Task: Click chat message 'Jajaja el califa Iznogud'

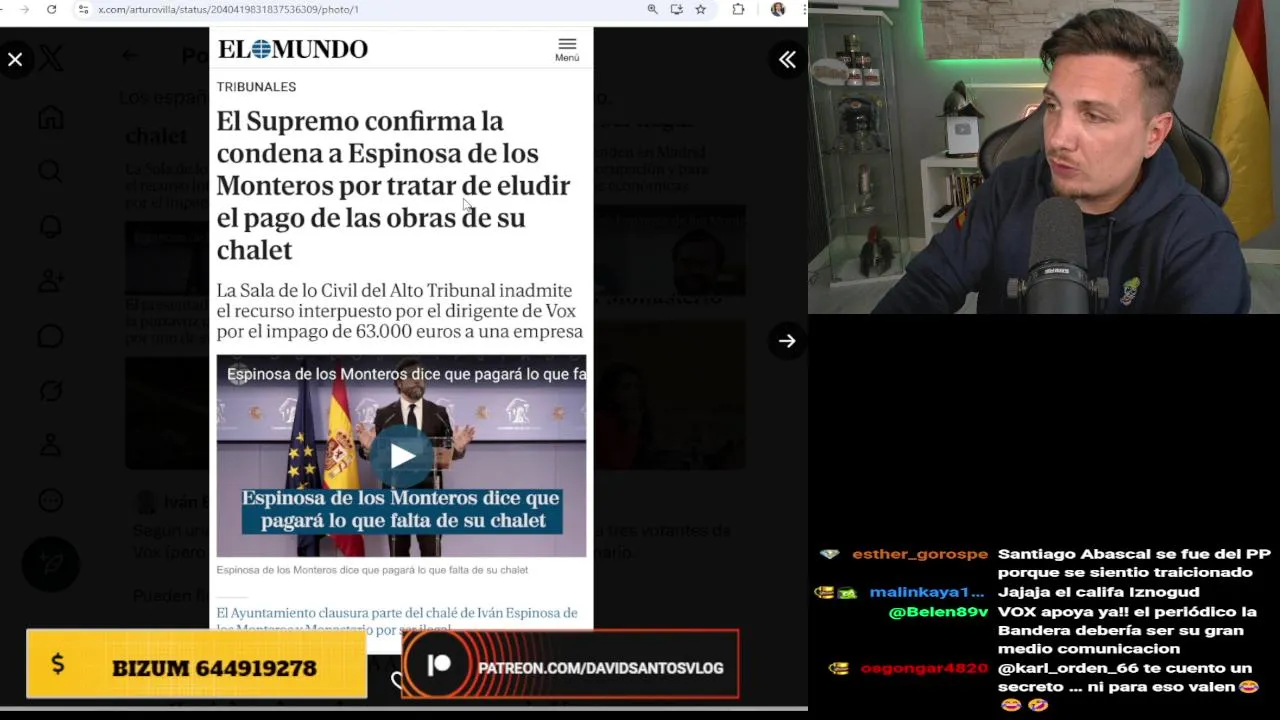Action: pyautogui.click(x=1098, y=592)
